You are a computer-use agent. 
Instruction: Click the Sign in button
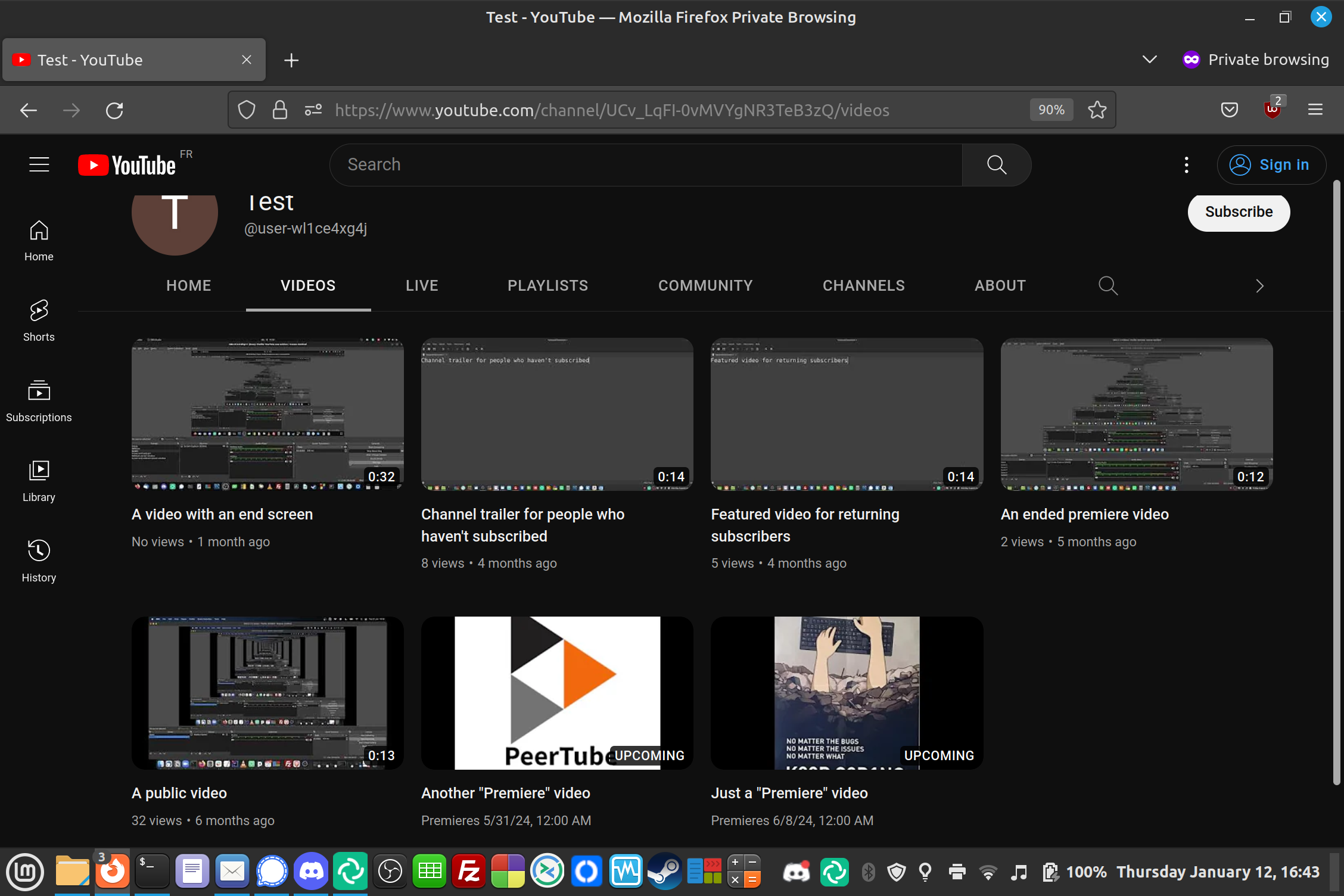[1271, 165]
